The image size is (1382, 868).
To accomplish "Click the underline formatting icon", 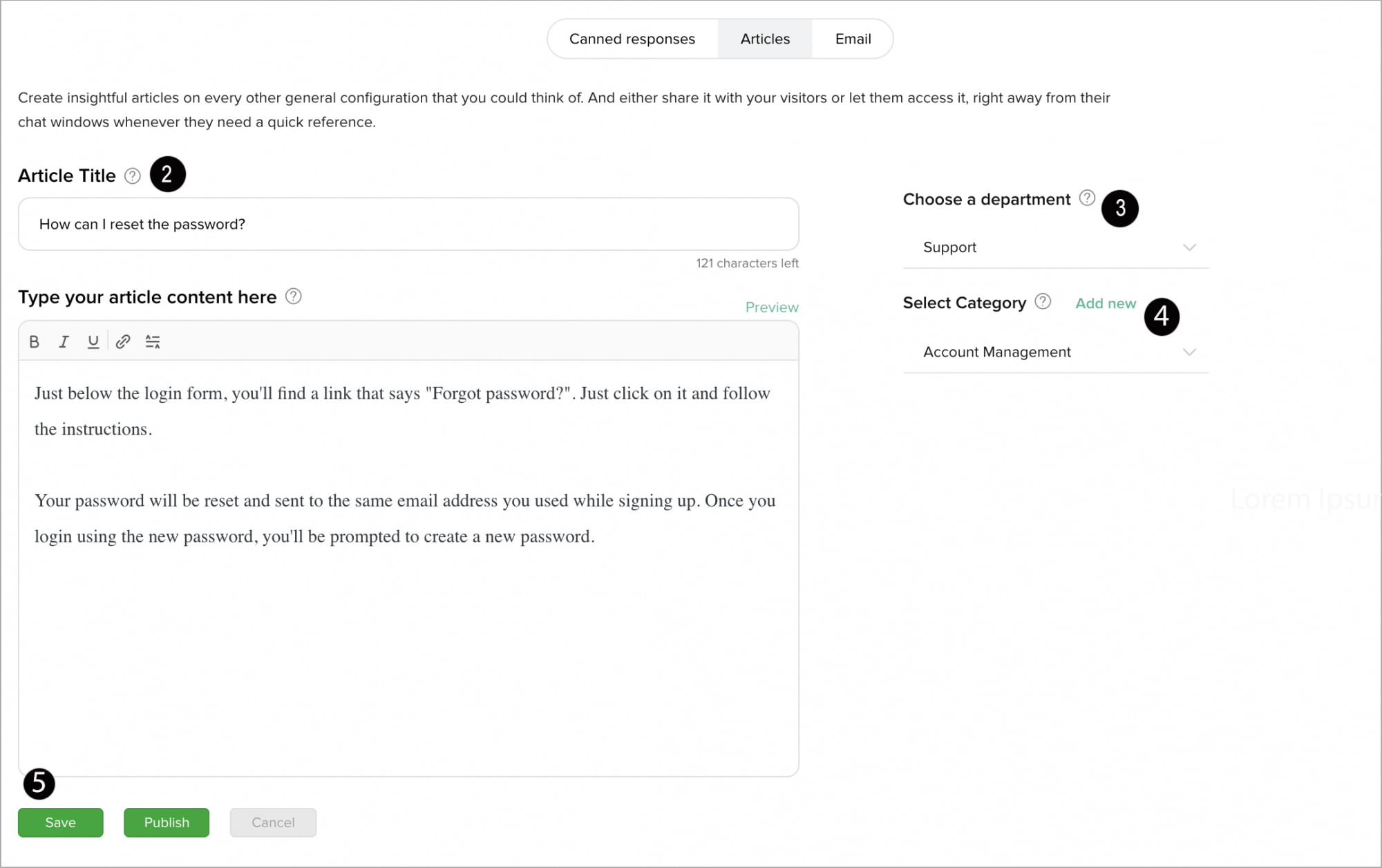I will (x=93, y=341).
